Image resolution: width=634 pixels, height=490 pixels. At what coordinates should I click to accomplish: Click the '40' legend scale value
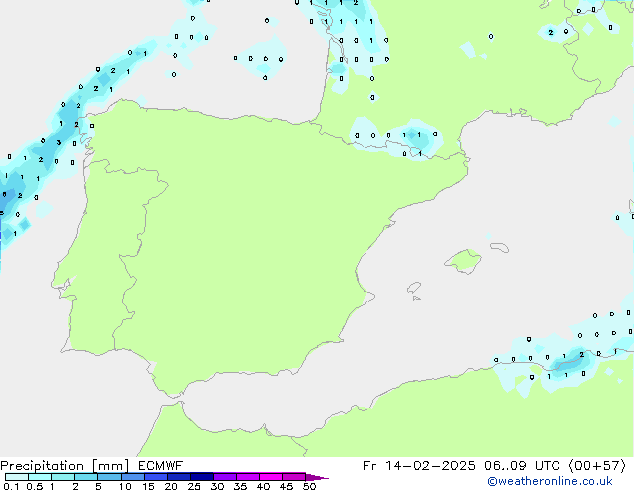(x=263, y=486)
